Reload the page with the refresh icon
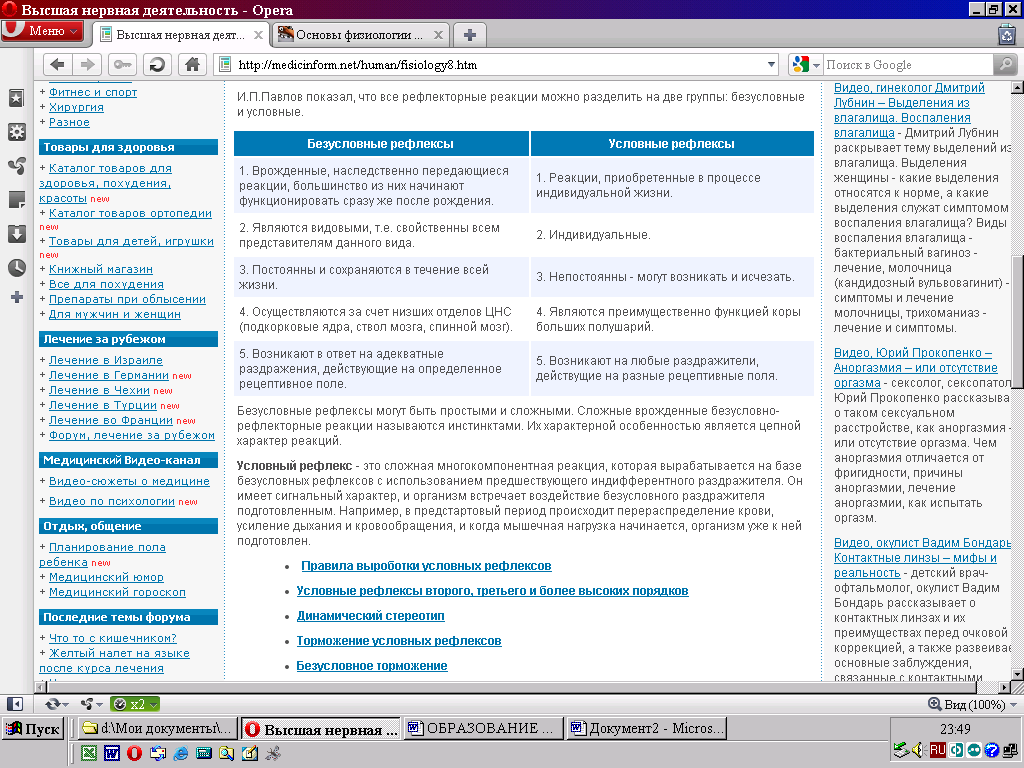1024x768 pixels. [x=157, y=65]
